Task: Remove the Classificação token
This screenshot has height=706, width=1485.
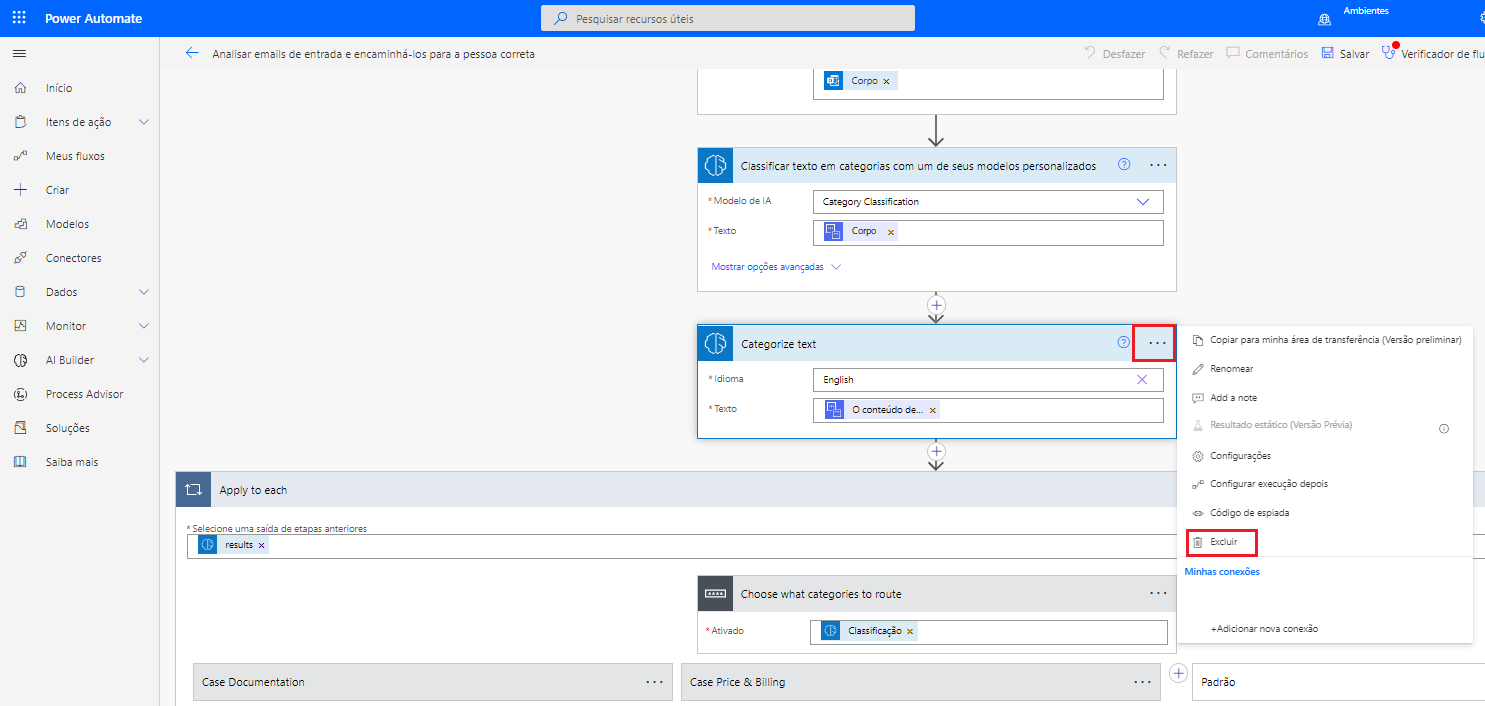Action: click(x=909, y=631)
